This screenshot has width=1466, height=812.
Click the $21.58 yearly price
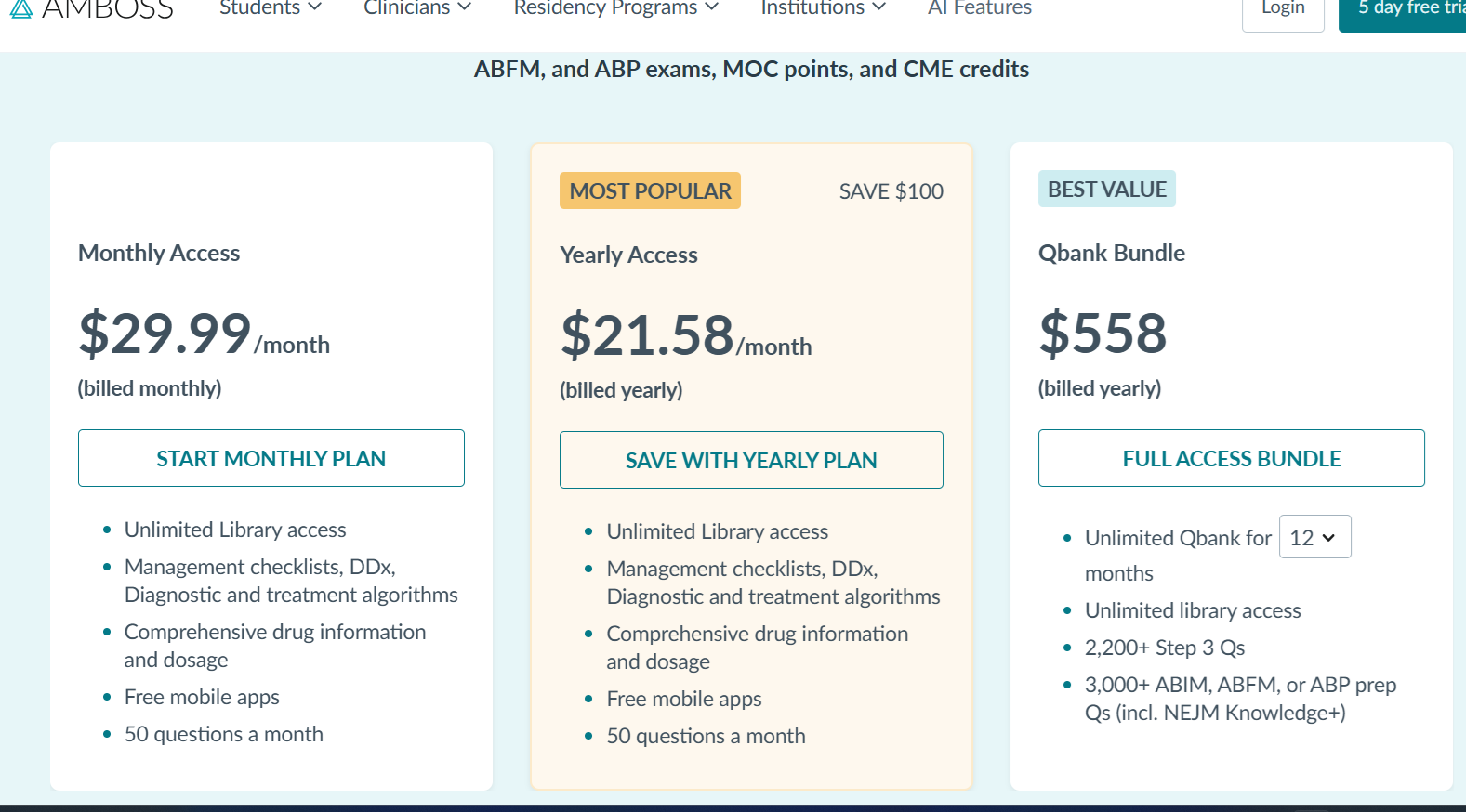coord(648,335)
